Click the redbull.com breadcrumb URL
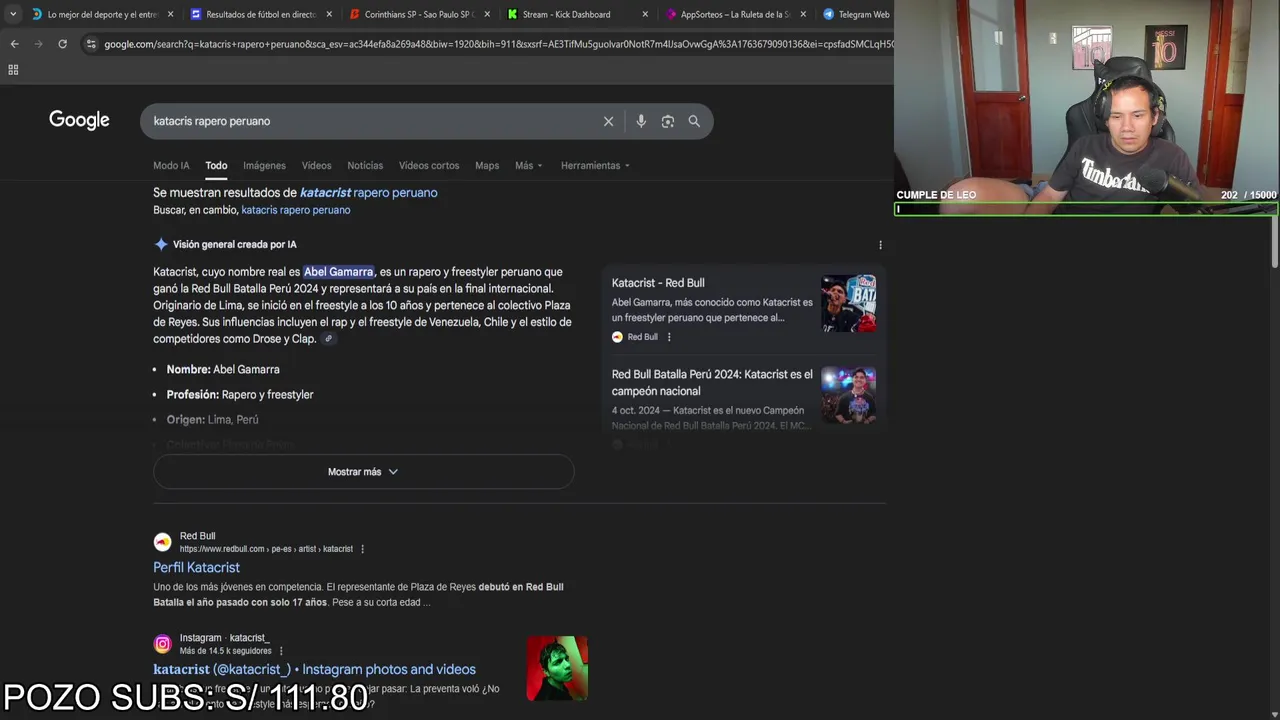This screenshot has width=1280, height=720. click(x=266, y=549)
